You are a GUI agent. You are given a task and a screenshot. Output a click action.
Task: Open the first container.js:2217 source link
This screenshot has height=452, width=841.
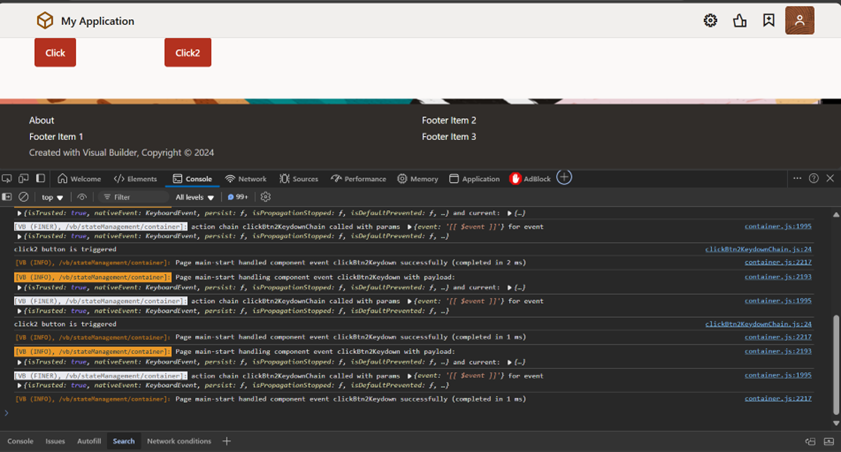pos(778,262)
